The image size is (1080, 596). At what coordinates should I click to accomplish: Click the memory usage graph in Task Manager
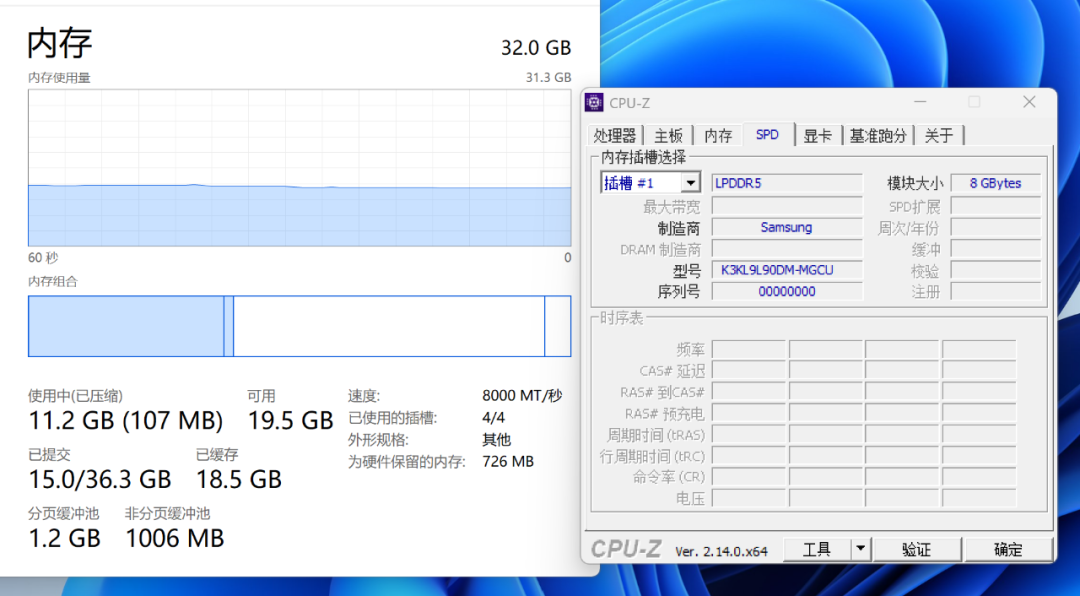click(300, 167)
